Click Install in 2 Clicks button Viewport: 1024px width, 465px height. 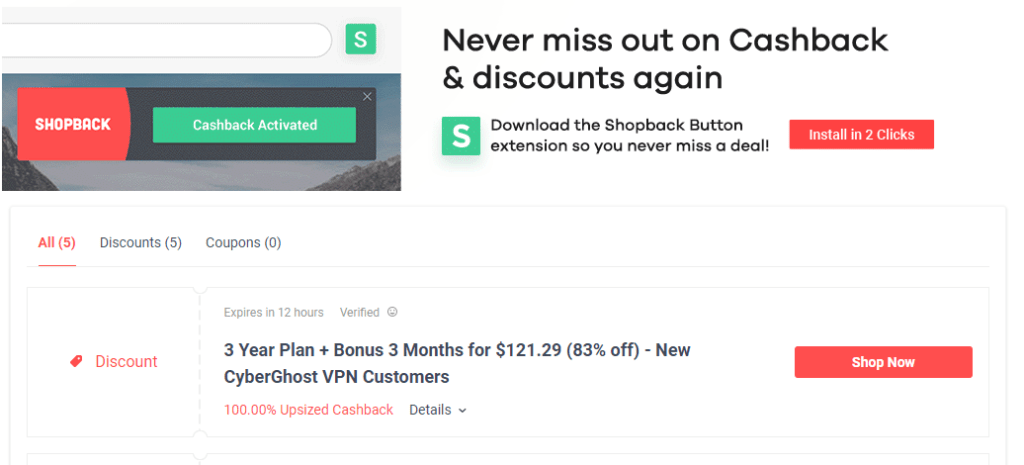click(x=861, y=134)
